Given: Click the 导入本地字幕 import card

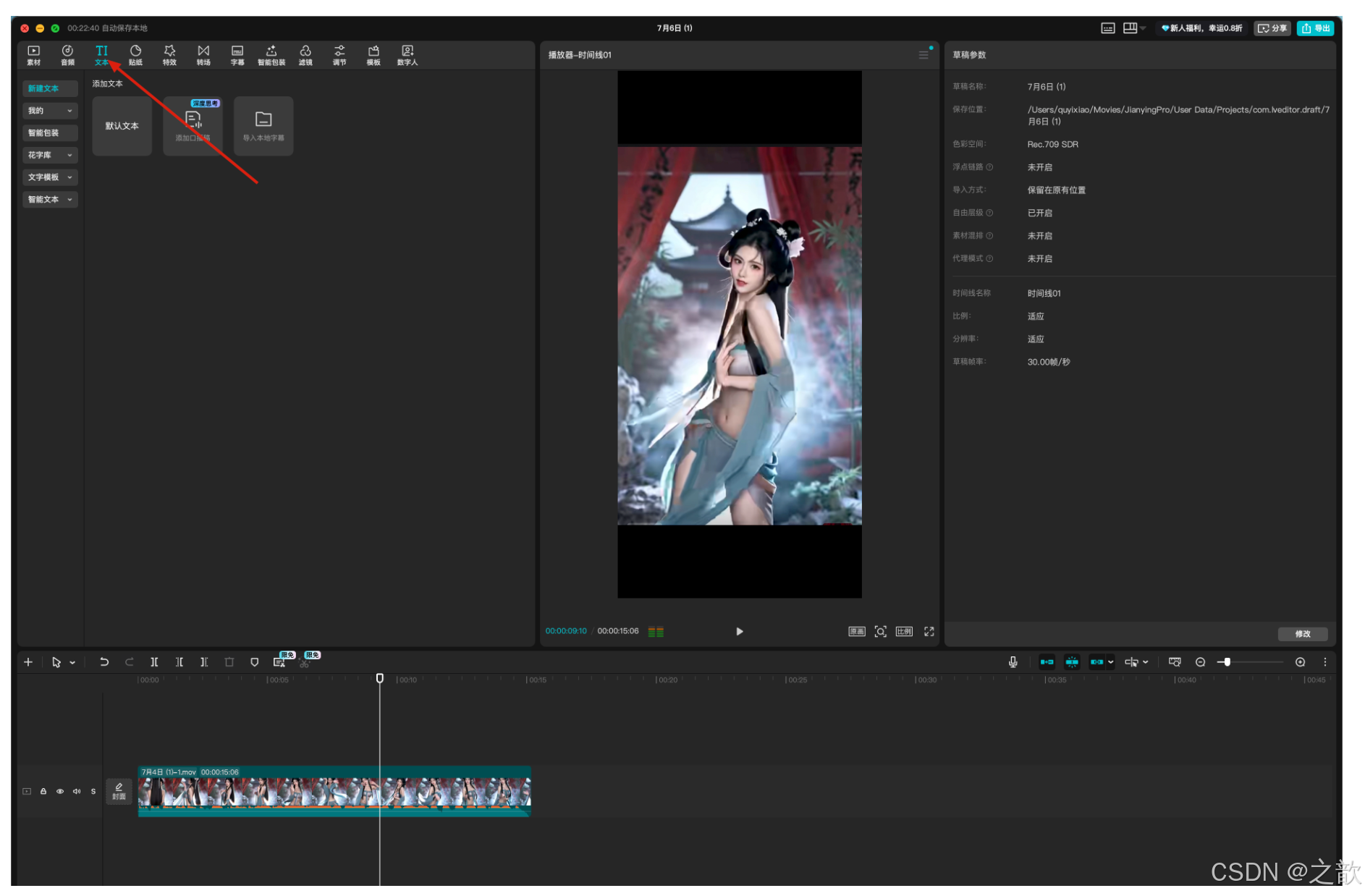Looking at the screenshot, I should [x=263, y=126].
